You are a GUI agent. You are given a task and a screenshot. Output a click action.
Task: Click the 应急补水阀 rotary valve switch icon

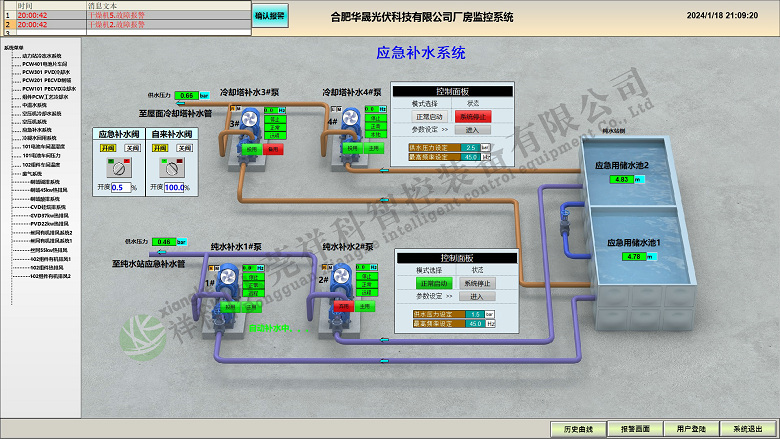point(121,167)
